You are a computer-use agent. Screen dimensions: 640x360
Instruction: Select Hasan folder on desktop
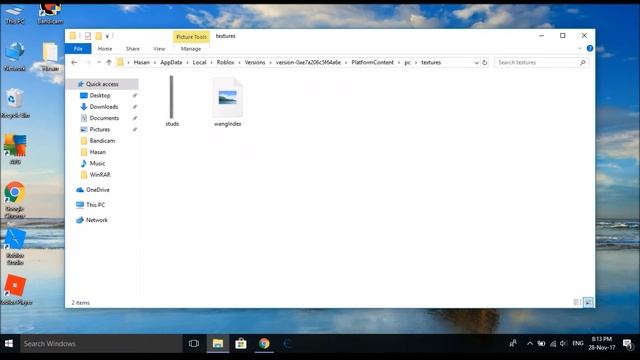pos(50,57)
